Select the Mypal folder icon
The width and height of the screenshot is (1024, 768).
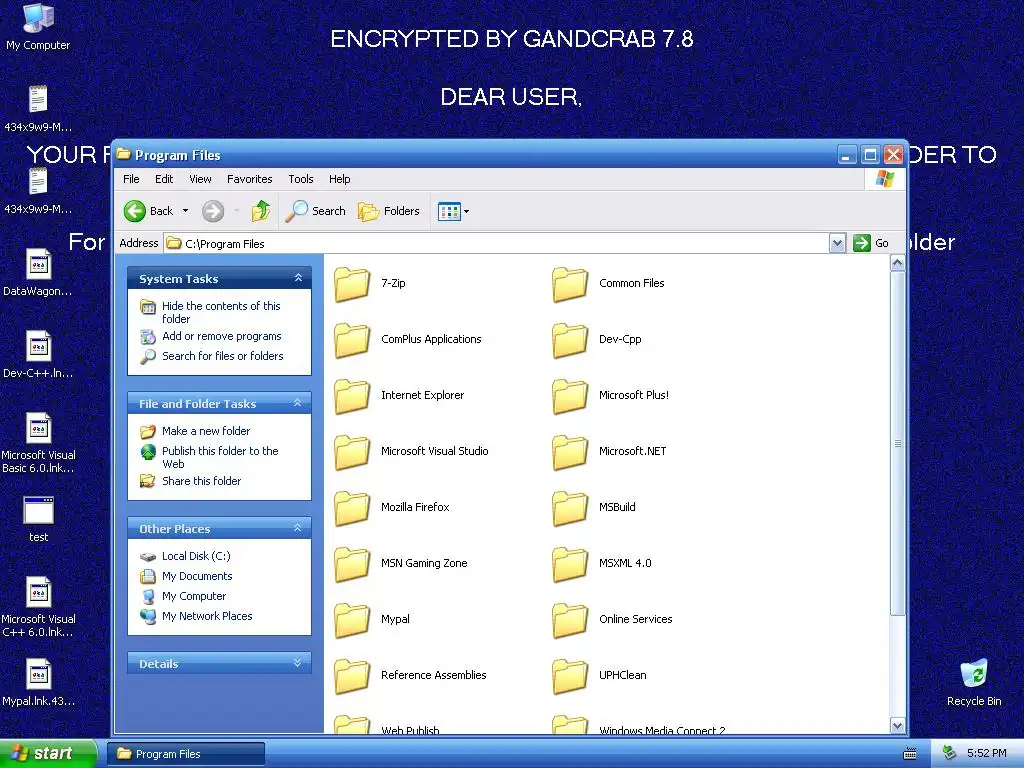352,620
